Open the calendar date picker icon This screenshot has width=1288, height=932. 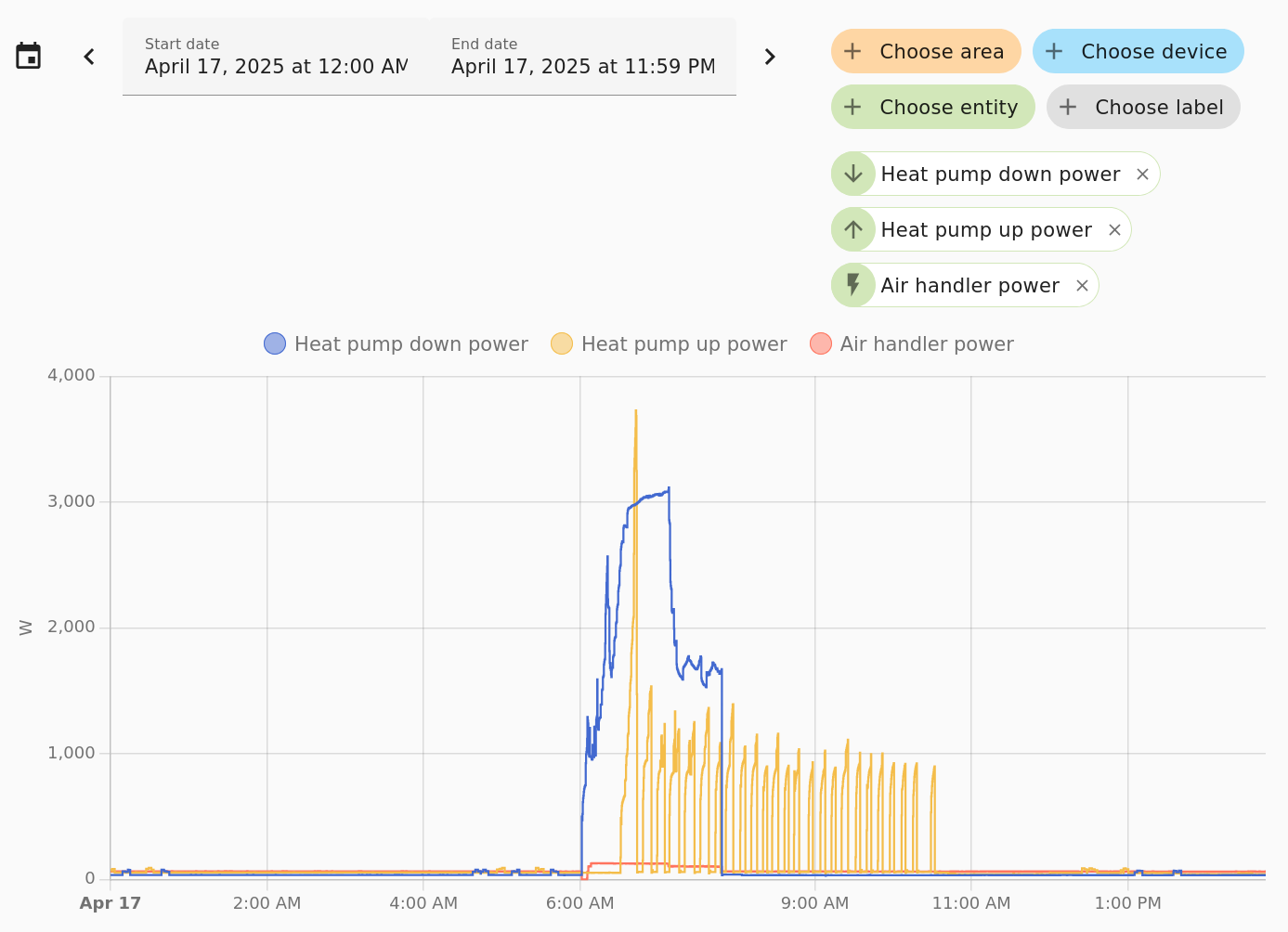(x=29, y=56)
